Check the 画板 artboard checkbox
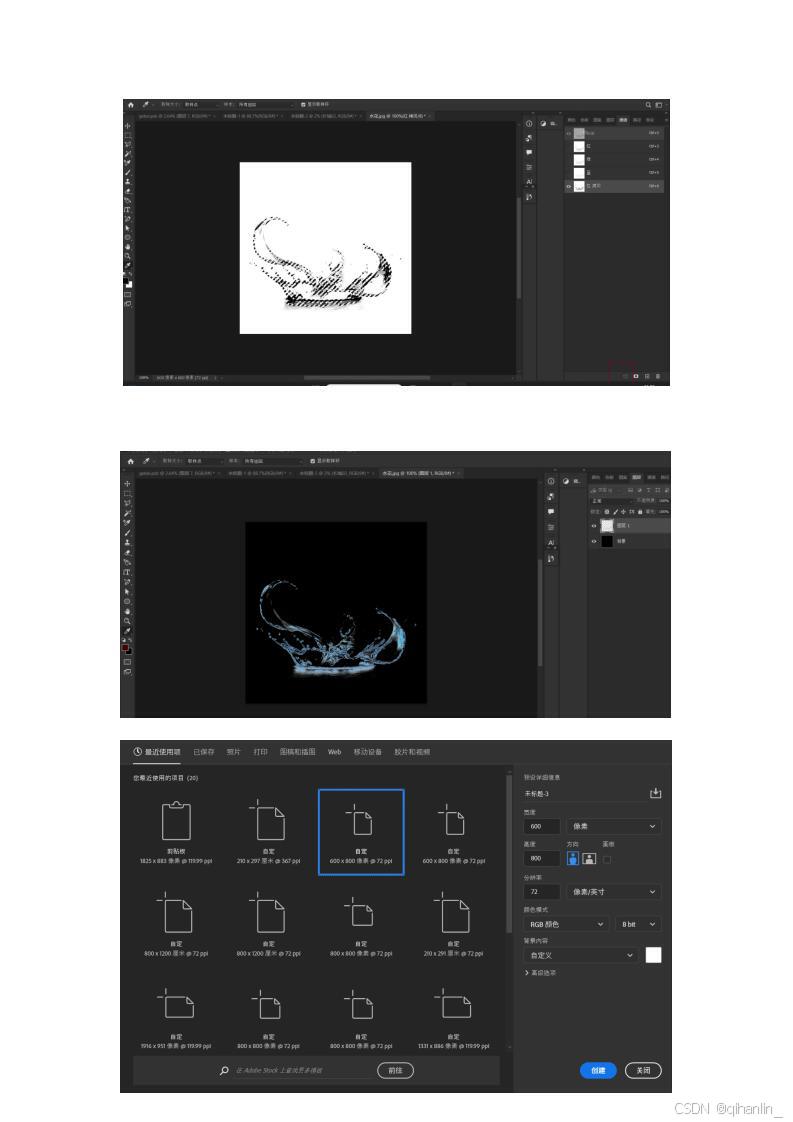The width and height of the screenshot is (793, 1122). [x=607, y=859]
